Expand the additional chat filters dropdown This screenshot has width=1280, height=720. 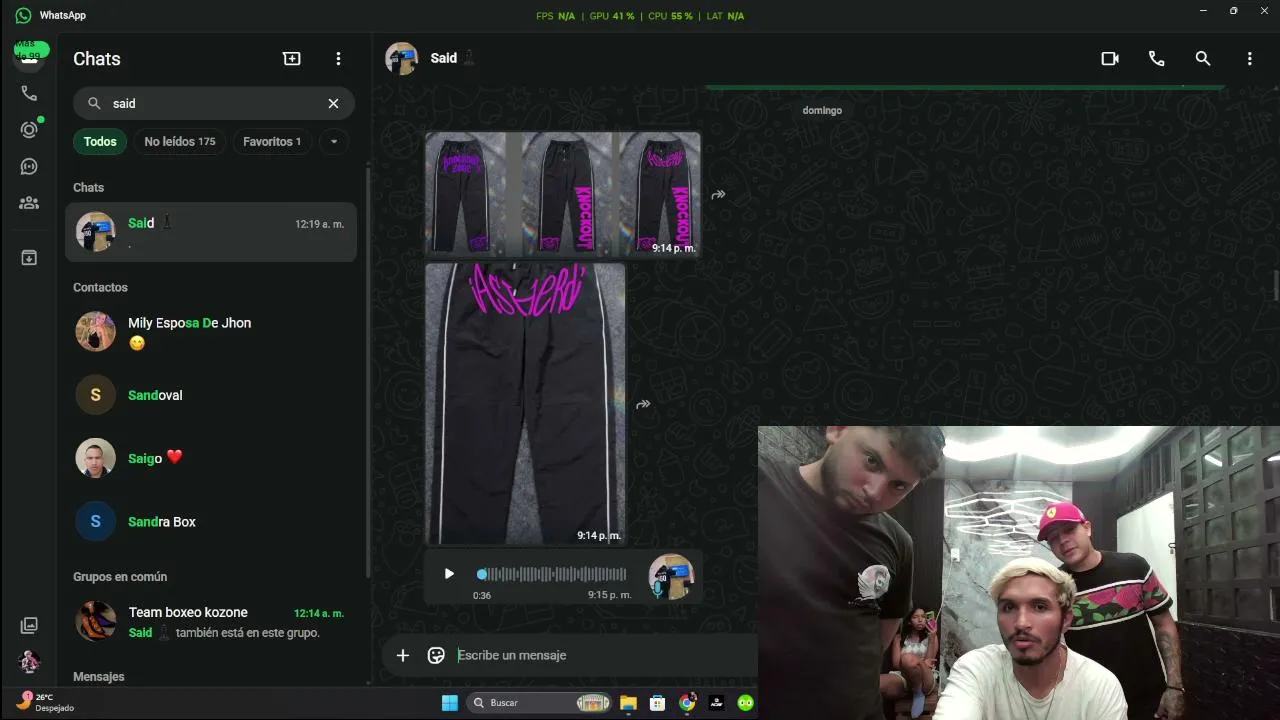click(x=334, y=142)
